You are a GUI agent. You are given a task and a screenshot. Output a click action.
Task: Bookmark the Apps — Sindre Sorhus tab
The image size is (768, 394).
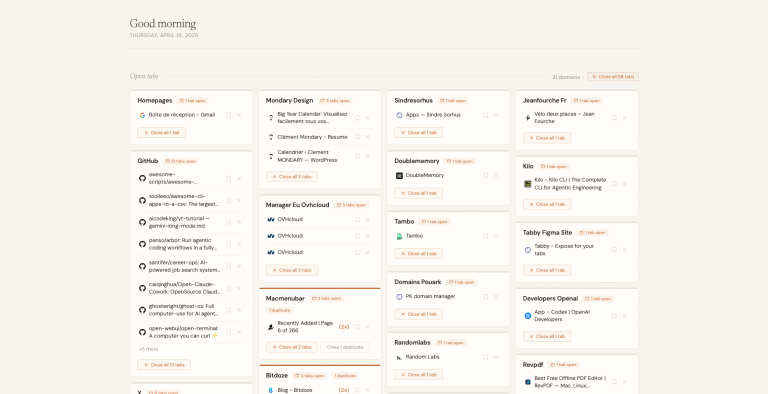point(485,115)
